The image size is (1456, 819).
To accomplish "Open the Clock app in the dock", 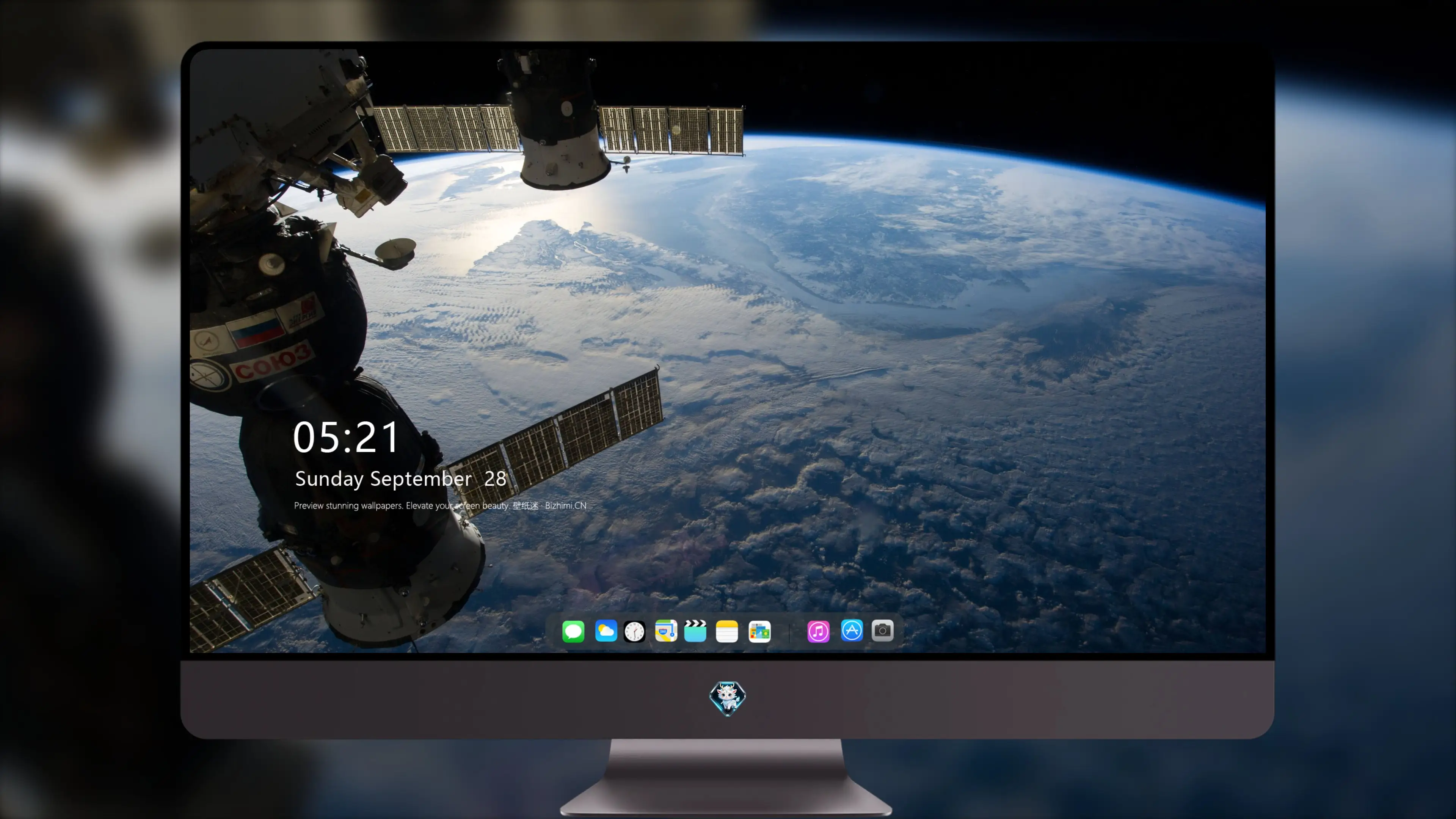I will [x=634, y=631].
